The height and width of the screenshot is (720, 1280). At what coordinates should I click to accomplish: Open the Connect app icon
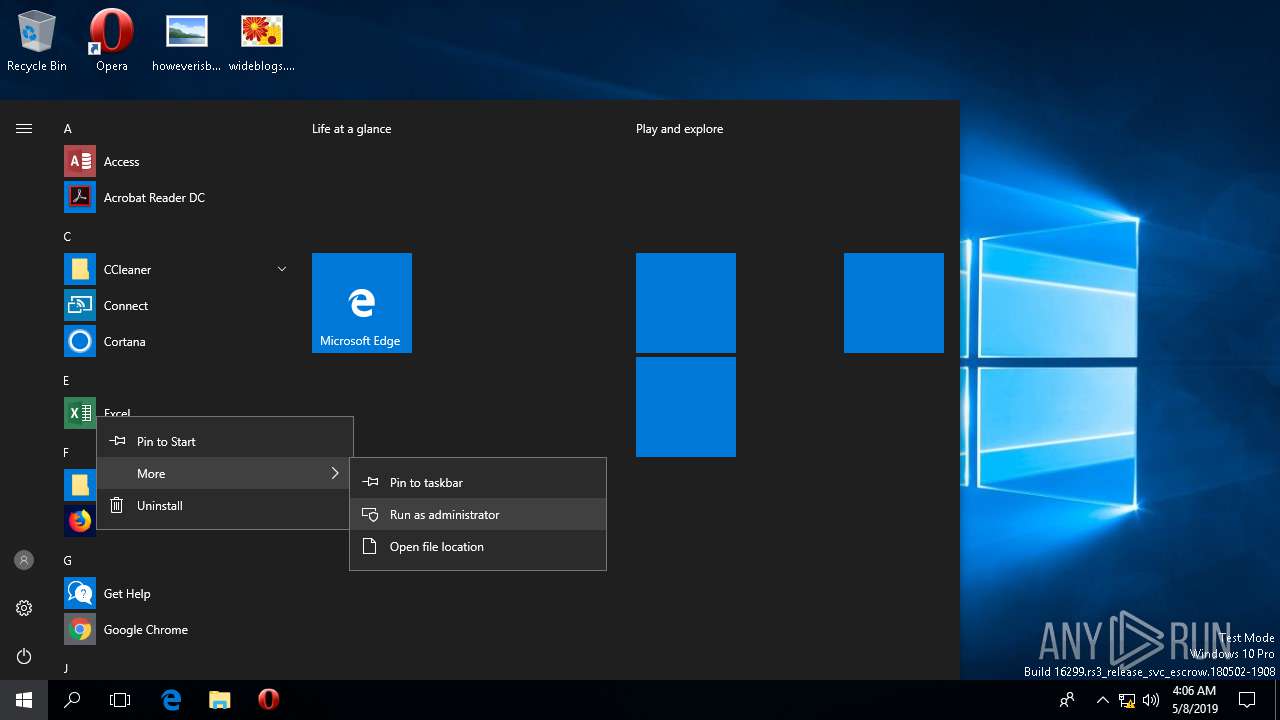[80, 305]
